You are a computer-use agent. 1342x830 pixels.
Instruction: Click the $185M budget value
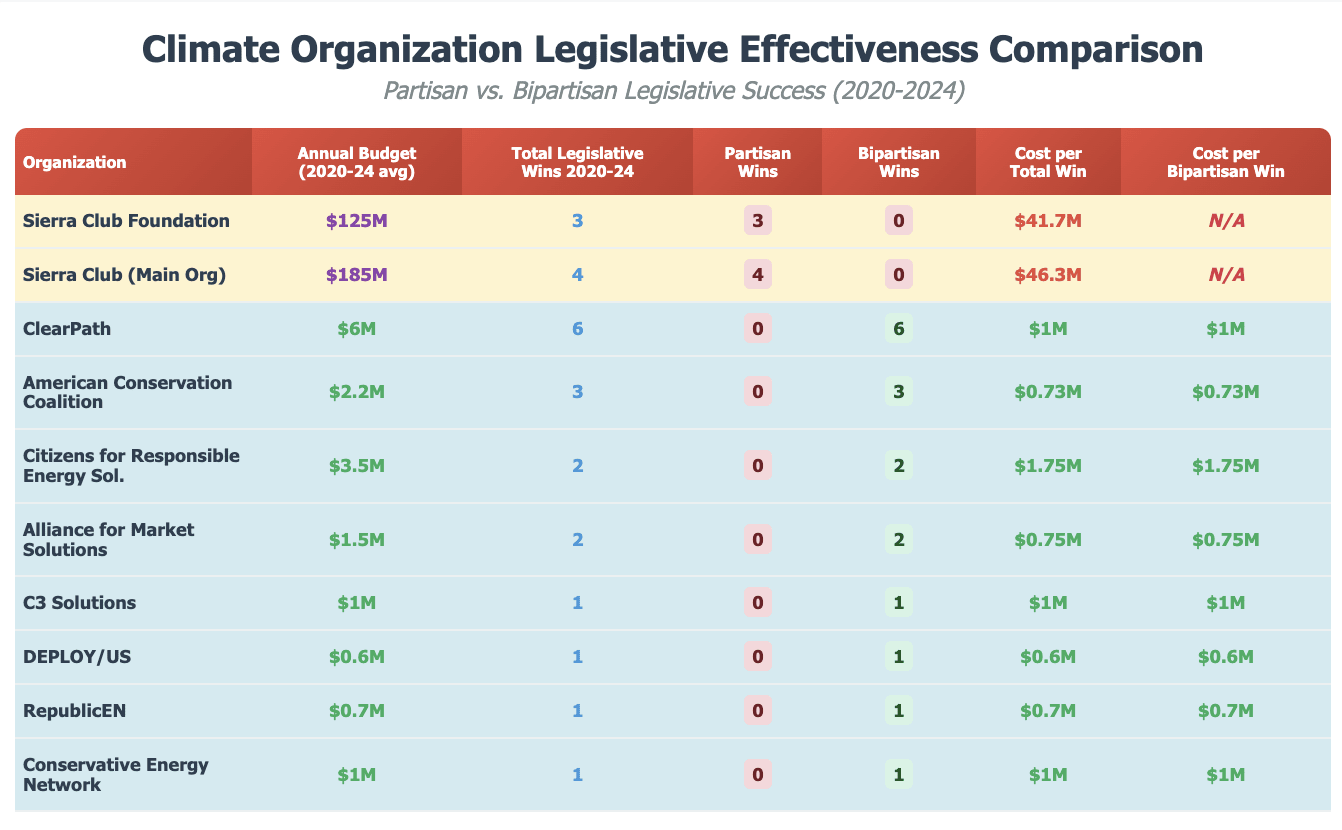tap(357, 275)
